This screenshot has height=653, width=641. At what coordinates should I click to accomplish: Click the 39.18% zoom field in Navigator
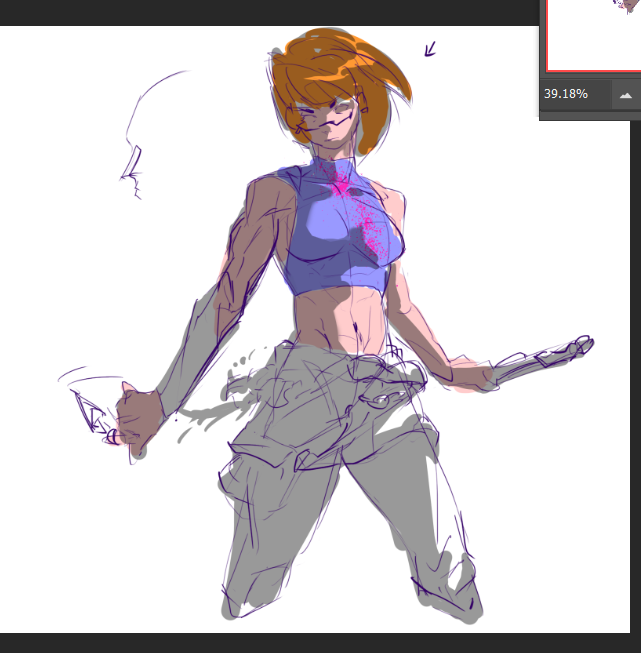pyautogui.click(x=576, y=94)
